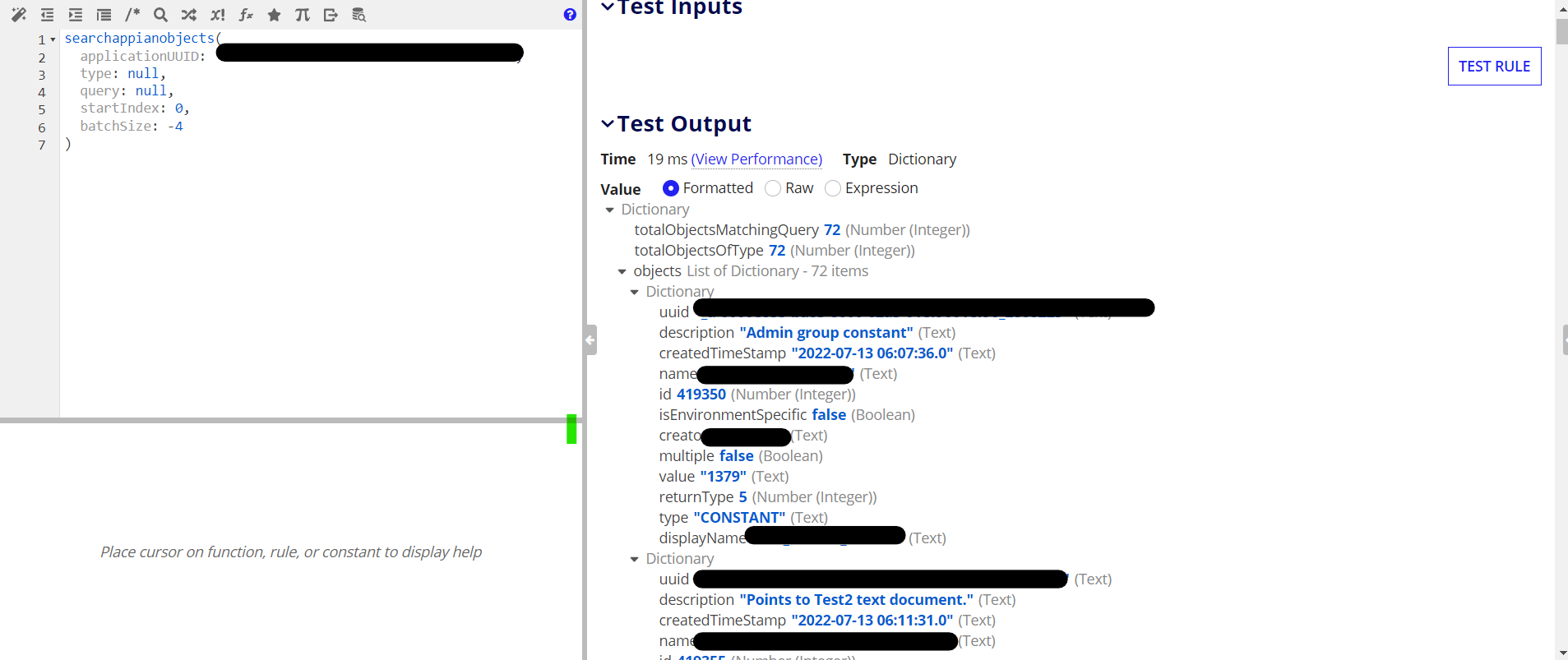The height and width of the screenshot is (660, 1568).
Task: Click the pi constant icon
Action: tap(303, 15)
